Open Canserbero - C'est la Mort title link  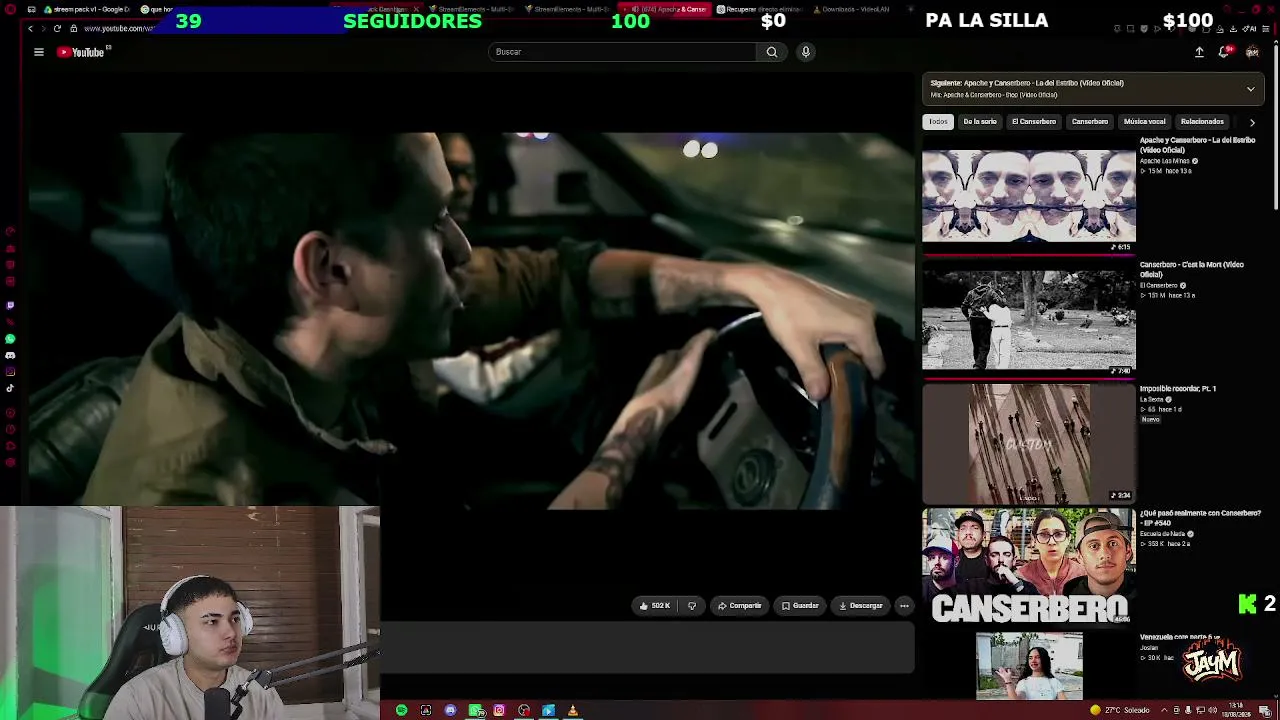[x=1192, y=269]
